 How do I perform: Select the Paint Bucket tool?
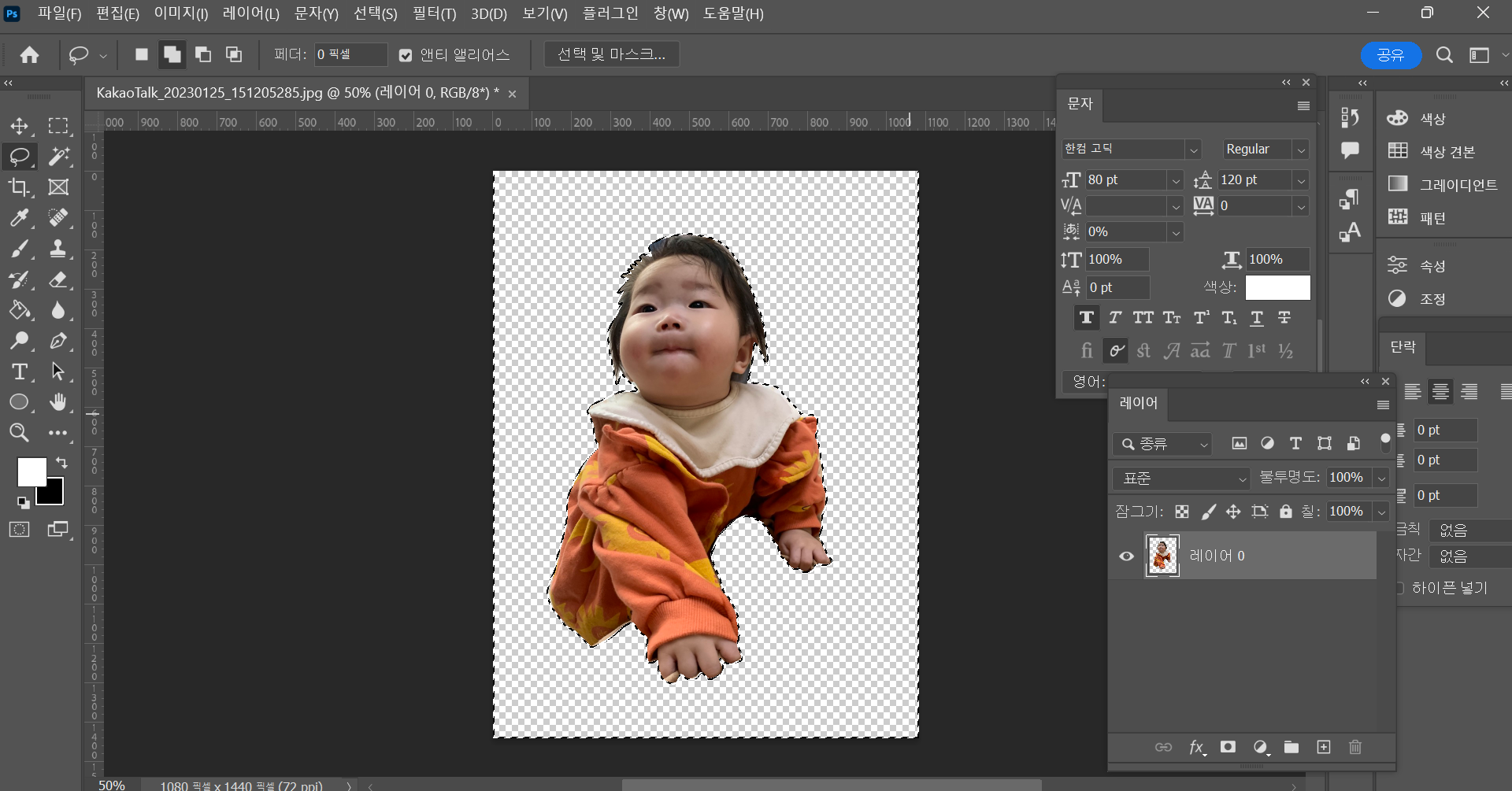tap(20, 310)
